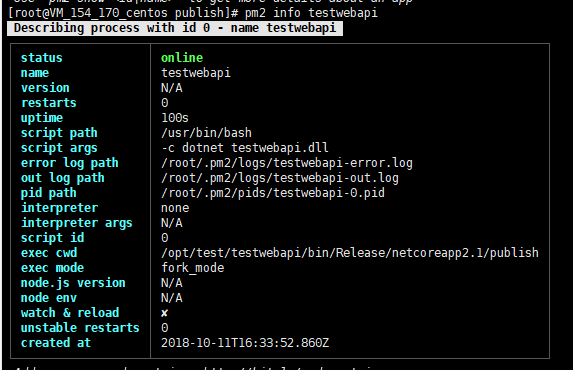Image resolution: width=573 pixels, height=370 pixels.
Task: Select the netcoreapp2.1/publish cwd path
Action: [x=350, y=253]
